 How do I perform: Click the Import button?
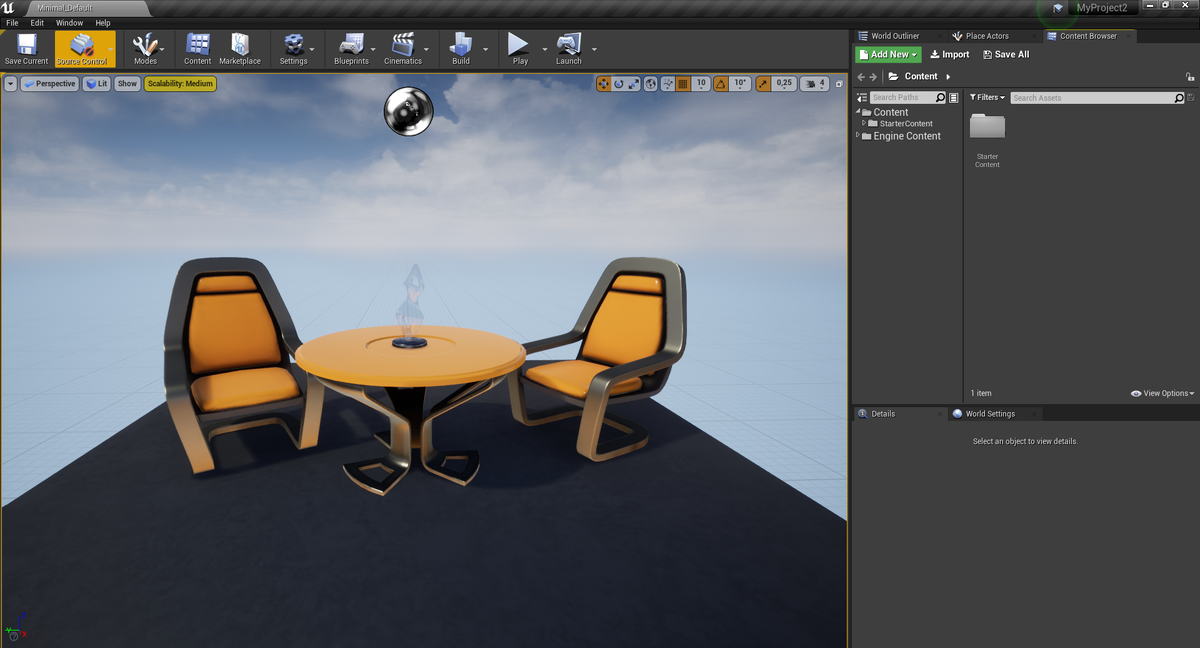tap(950, 54)
